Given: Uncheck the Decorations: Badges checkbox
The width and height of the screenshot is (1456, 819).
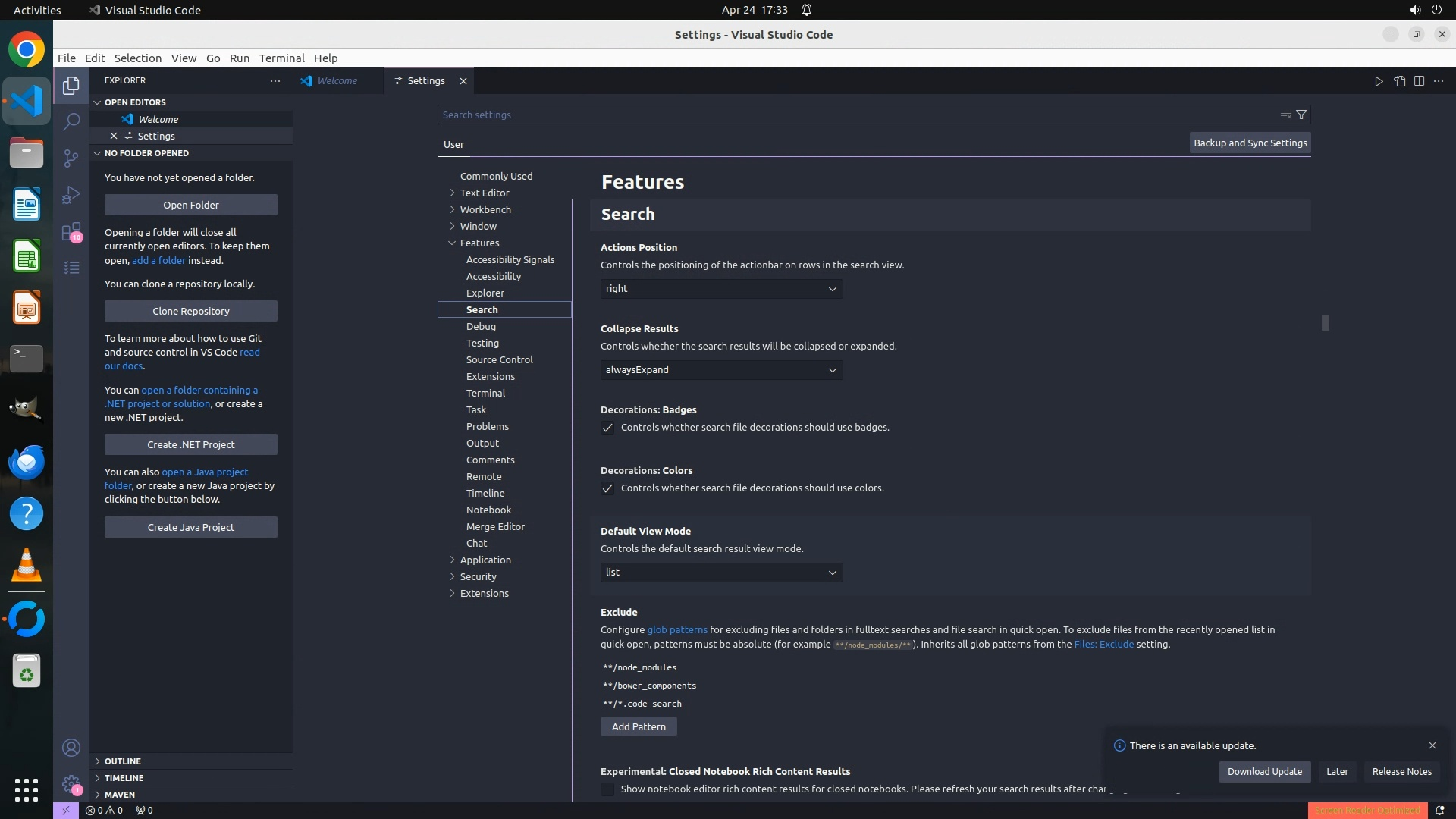Looking at the screenshot, I should (607, 428).
